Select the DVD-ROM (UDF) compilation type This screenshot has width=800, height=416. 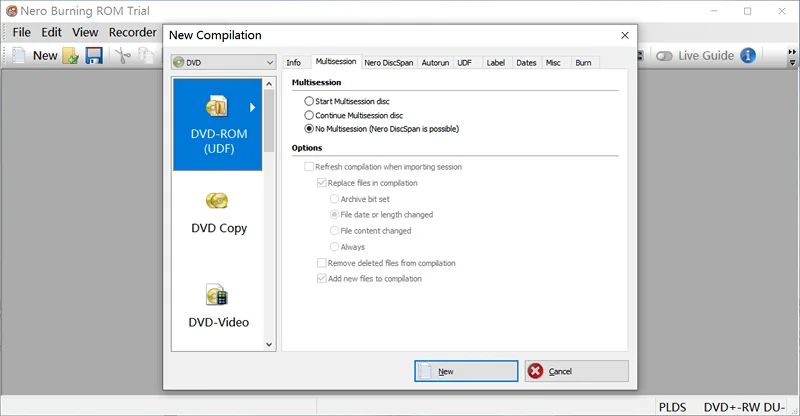(x=218, y=124)
